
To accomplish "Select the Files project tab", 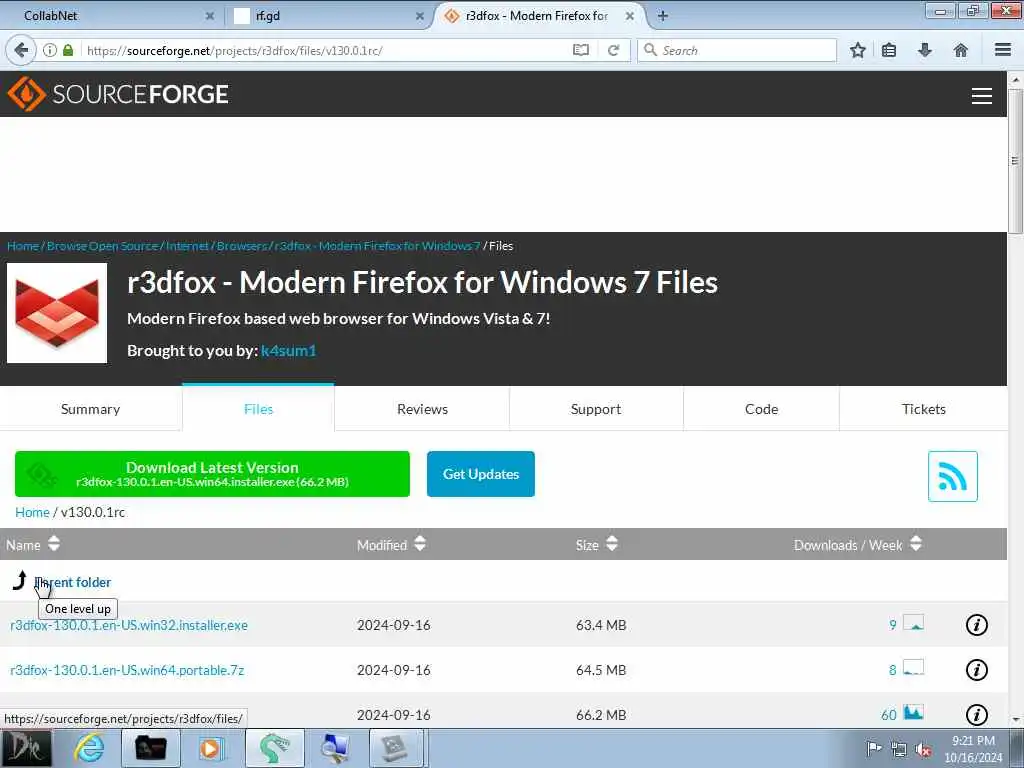I will pos(259,409).
